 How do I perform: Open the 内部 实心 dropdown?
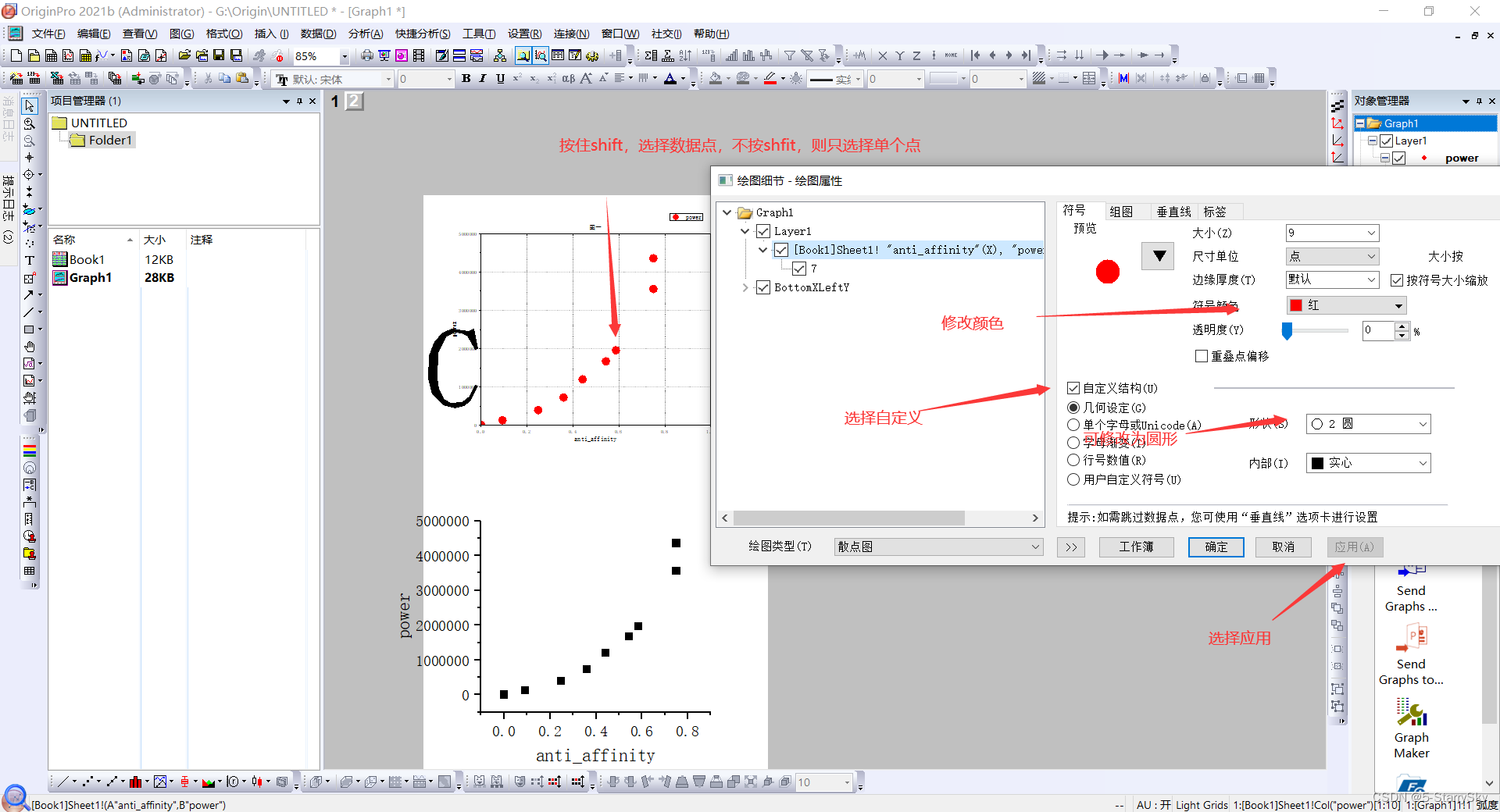[1369, 463]
